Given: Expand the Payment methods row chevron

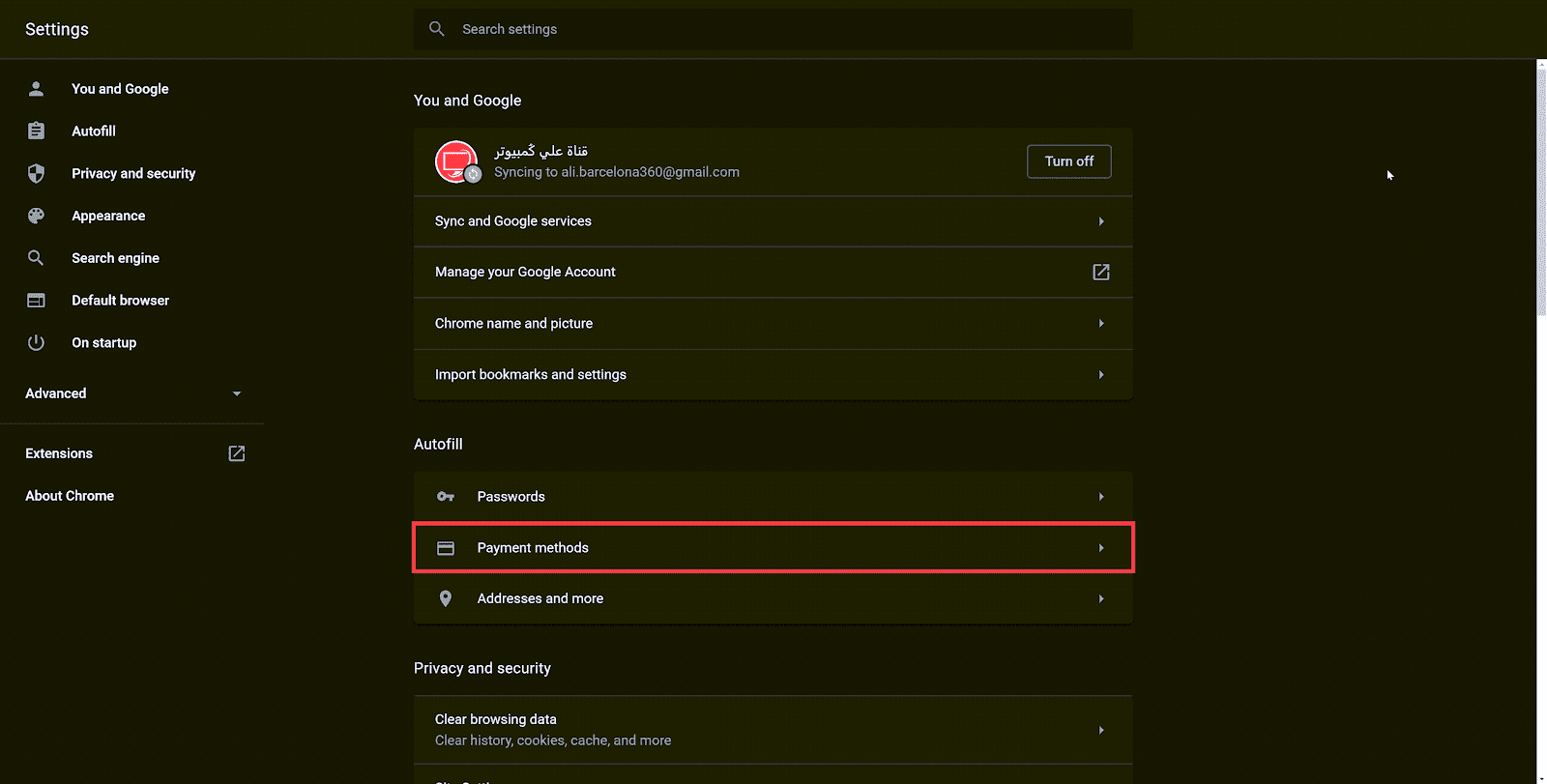Looking at the screenshot, I should tap(1101, 548).
